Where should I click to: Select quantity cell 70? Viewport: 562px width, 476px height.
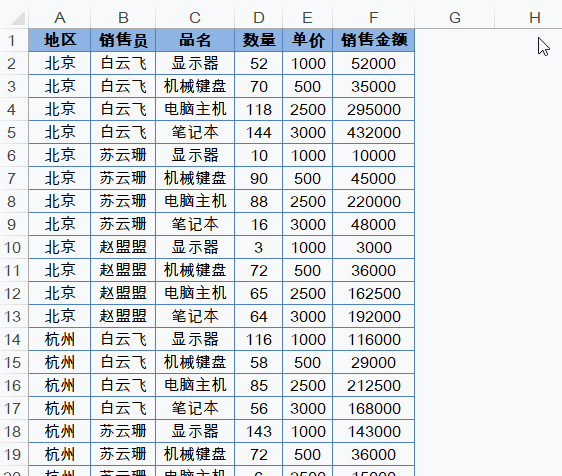tap(259, 86)
